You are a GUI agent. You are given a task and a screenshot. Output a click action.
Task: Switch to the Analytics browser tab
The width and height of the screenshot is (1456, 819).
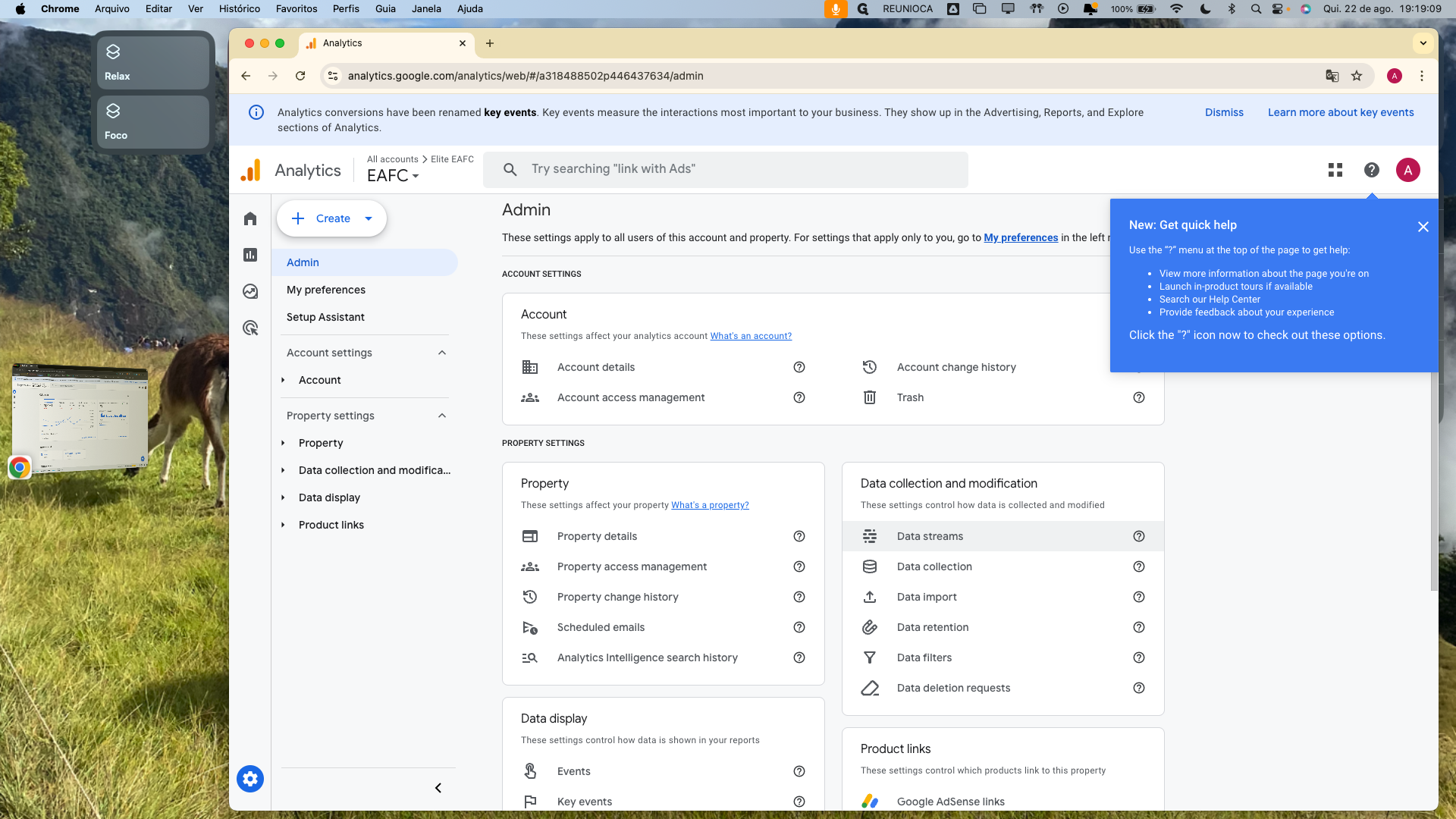[x=387, y=43]
